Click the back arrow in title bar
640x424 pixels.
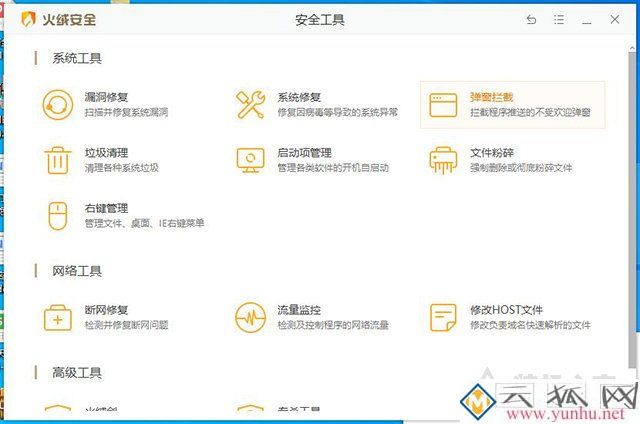pos(531,19)
